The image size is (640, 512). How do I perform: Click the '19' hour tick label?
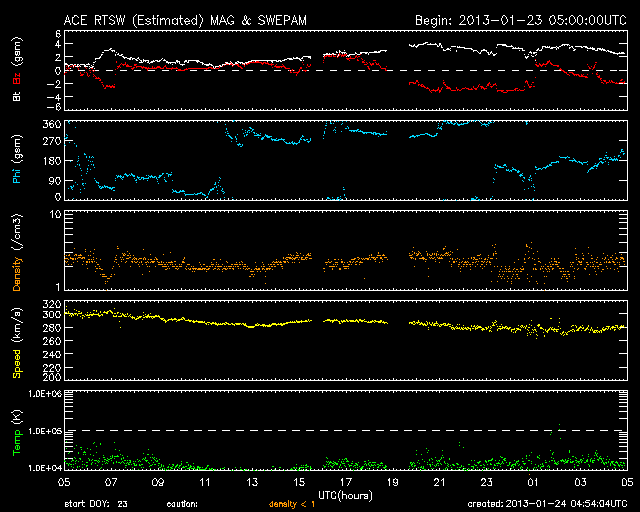click(x=392, y=482)
